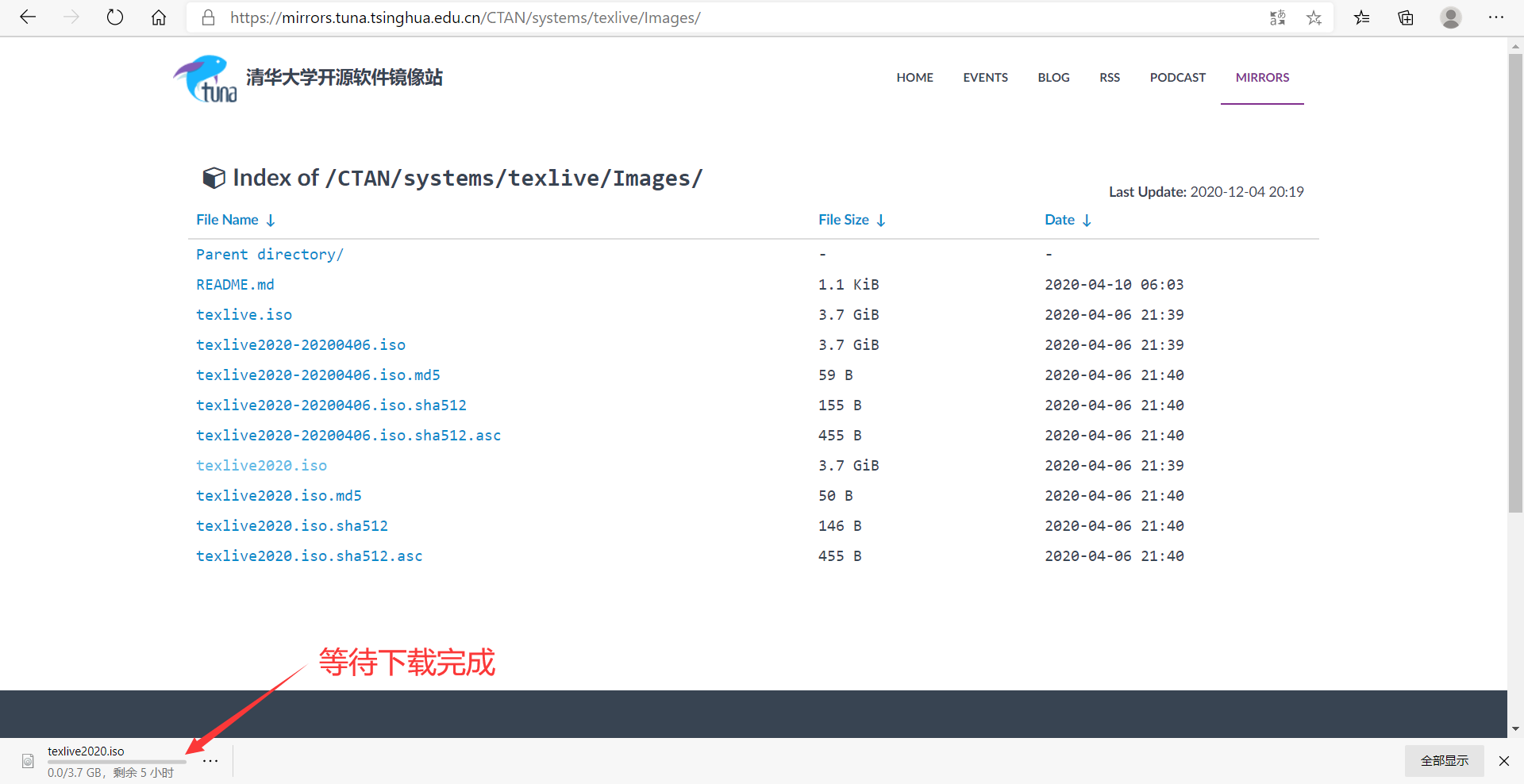This screenshot has height=784, width=1524.
Task: Sort by Date column
Action: [1068, 220]
